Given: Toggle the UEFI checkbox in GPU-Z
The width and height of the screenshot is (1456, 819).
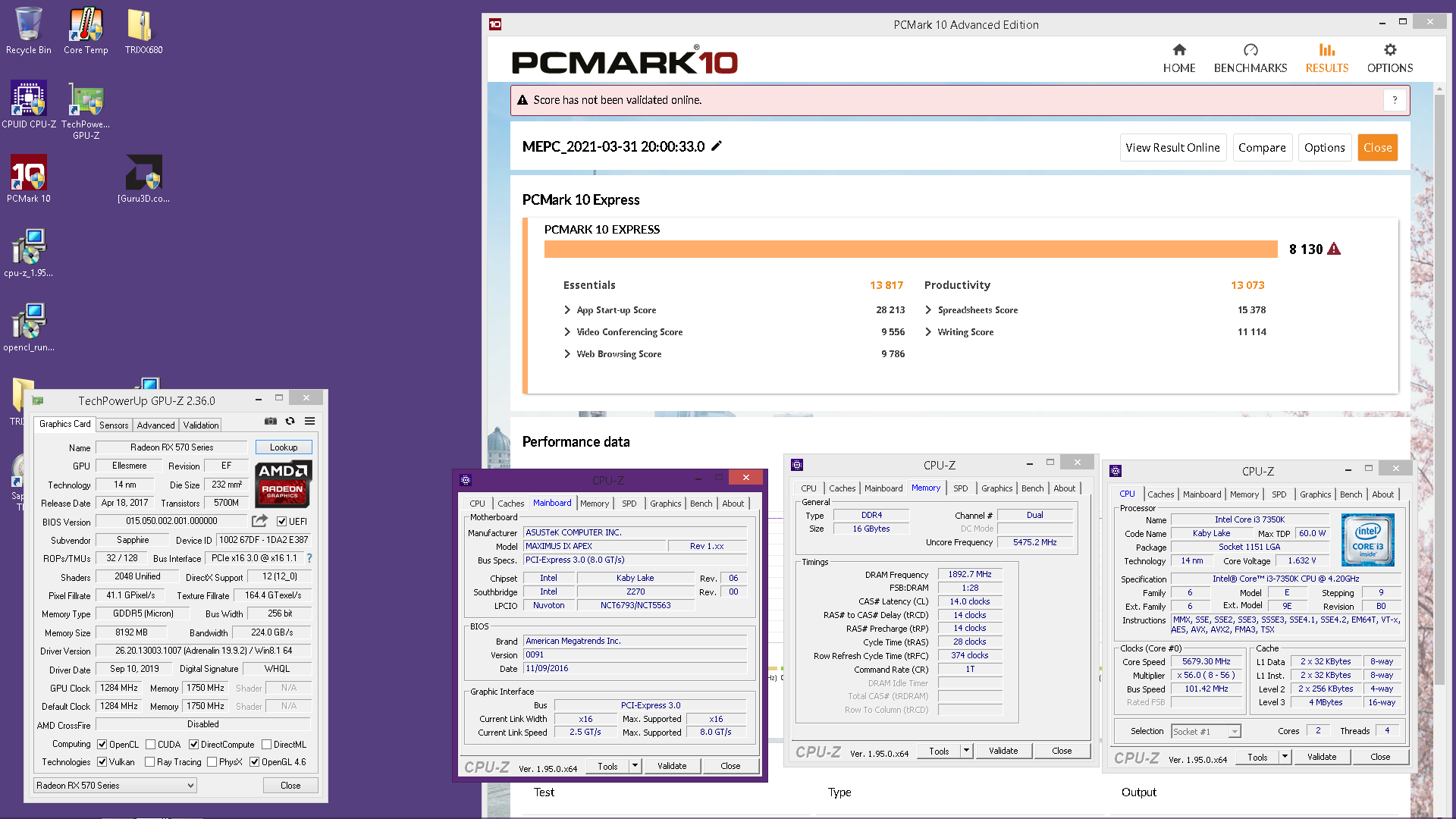Looking at the screenshot, I should point(281,521).
